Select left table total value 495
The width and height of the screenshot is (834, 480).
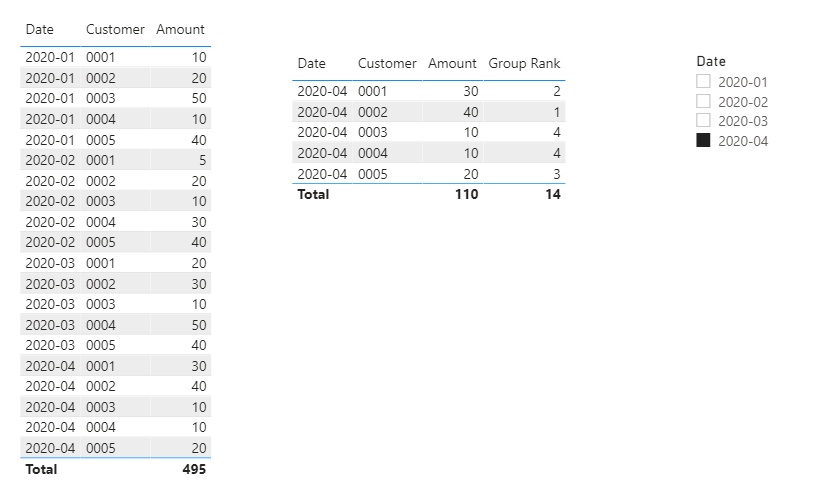coord(194,469)
